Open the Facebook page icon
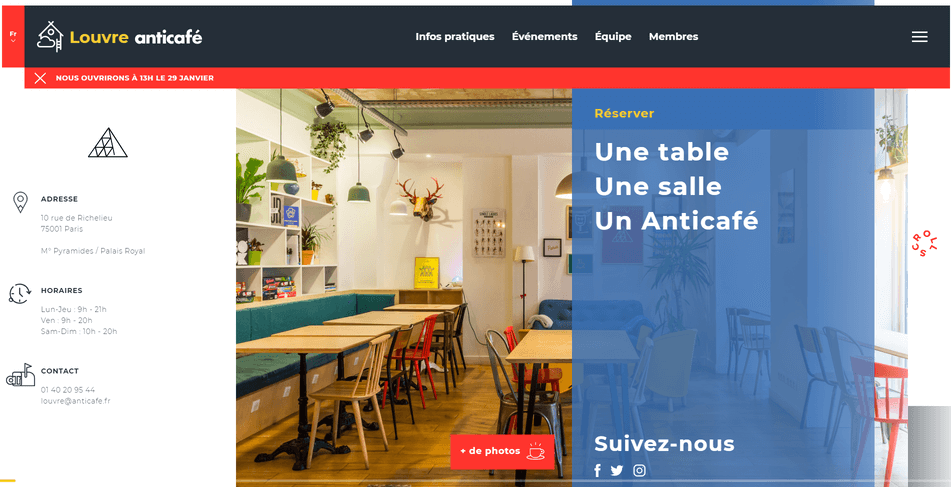 pyautogui.click(x=597, y=471)
